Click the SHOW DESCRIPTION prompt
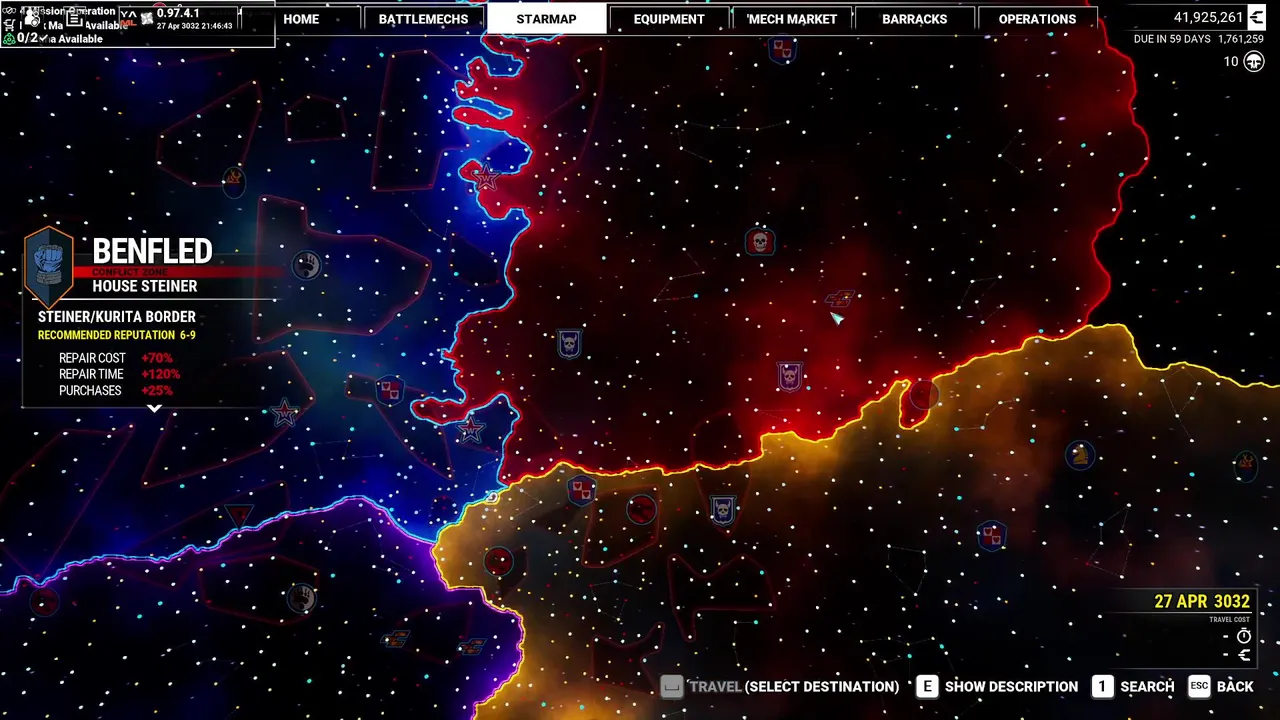This screenshot has height=720, width=1280. [1011, 686]
